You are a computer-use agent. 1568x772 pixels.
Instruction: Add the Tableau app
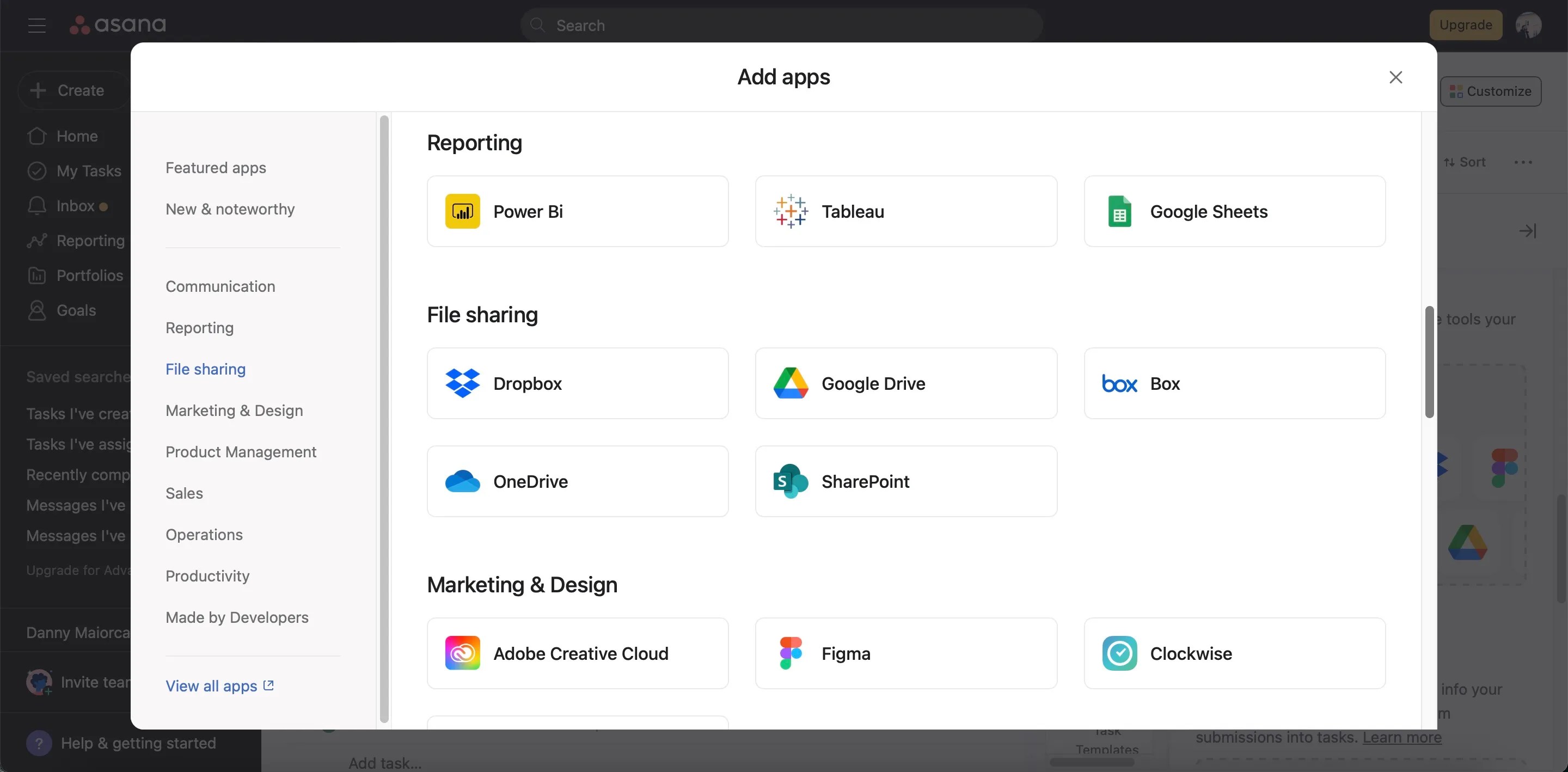point(906,211)
